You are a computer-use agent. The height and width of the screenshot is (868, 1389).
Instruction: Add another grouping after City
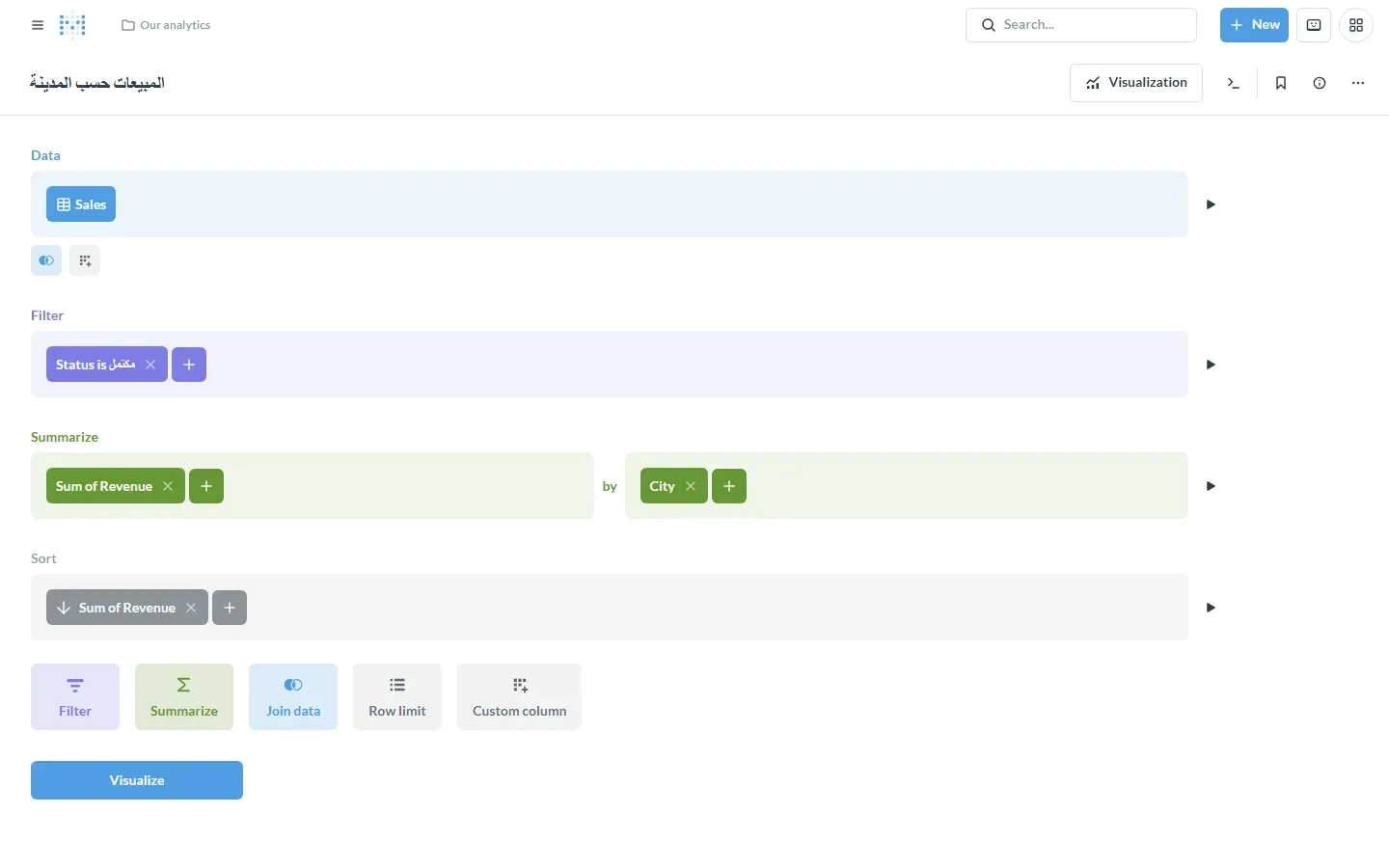tap(729, 486)
